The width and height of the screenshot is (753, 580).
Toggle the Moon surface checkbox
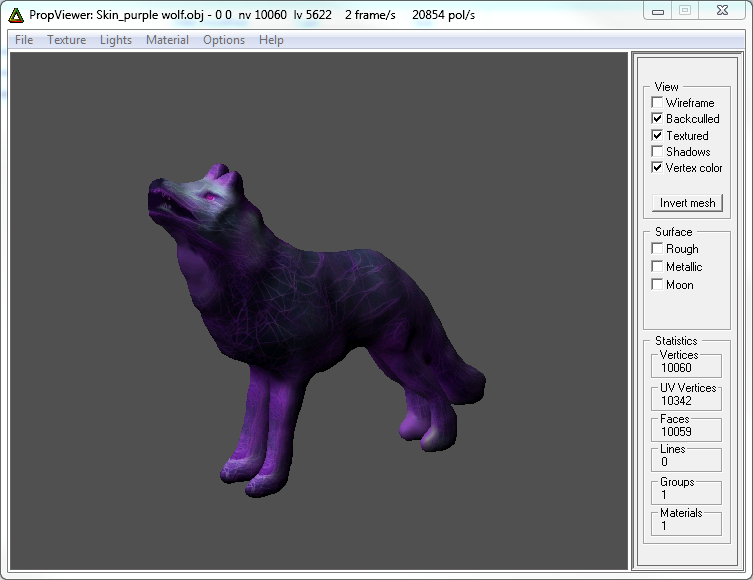(657, 285)
